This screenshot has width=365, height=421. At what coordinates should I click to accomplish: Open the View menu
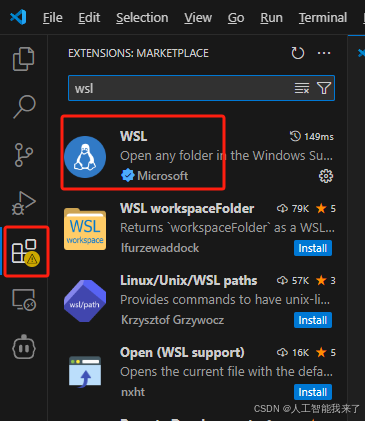pyautogui.click(x=198, y=17)
